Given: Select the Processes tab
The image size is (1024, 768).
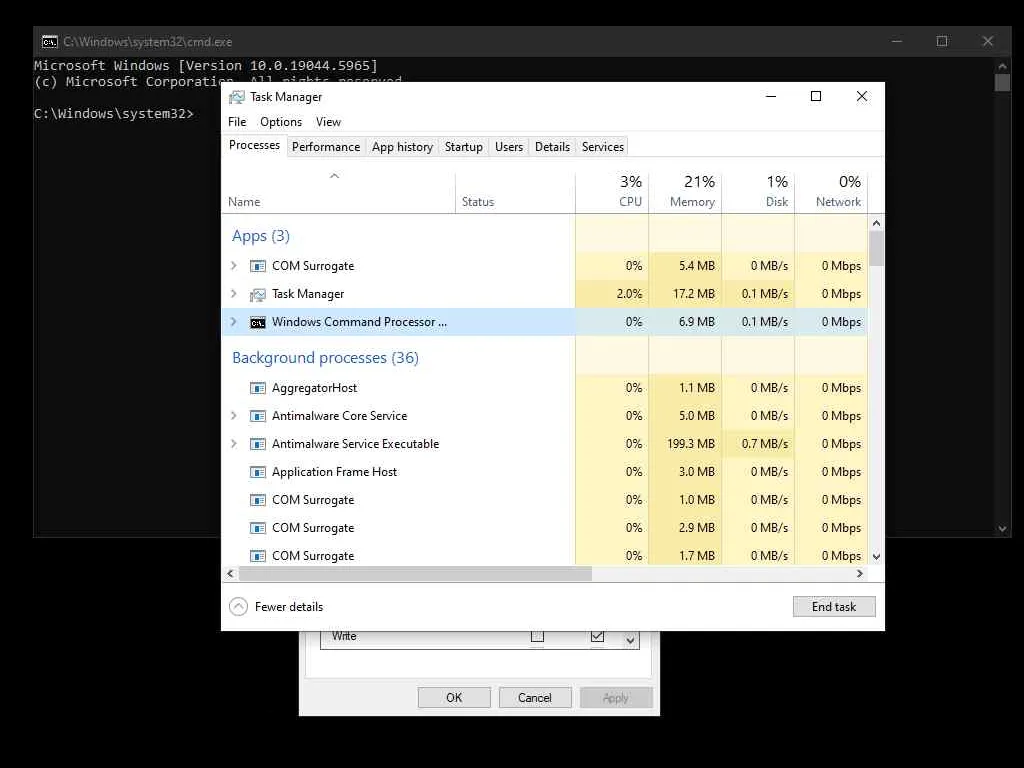Looking at the screenshot, I should 254,145.
